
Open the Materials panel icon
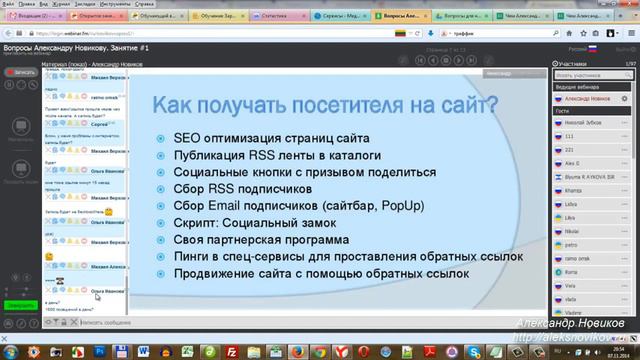point(21,126)
